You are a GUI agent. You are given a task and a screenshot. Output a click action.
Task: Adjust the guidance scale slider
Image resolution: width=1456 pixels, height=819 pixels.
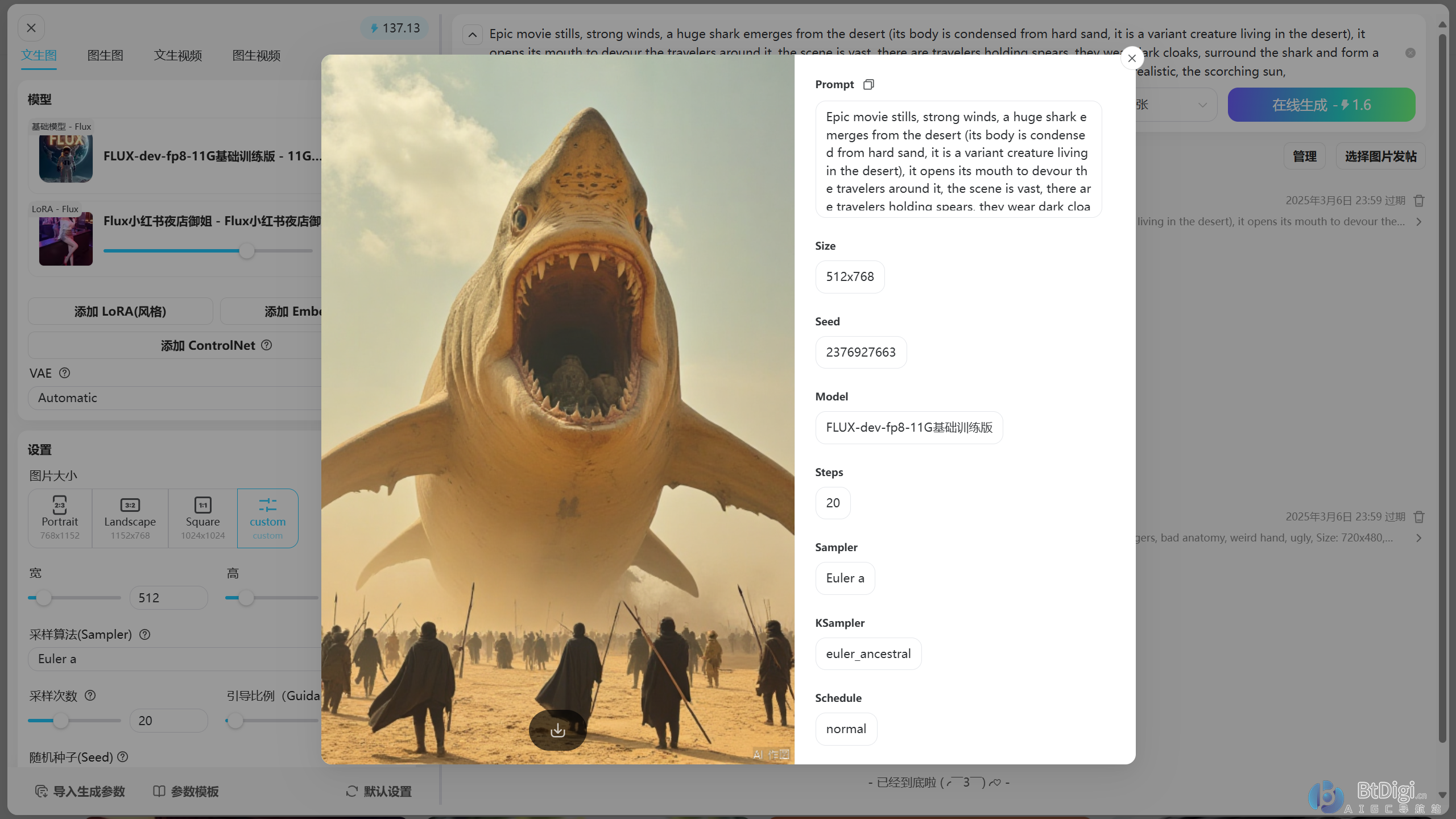pyautogui.click(x=235, y=721)
